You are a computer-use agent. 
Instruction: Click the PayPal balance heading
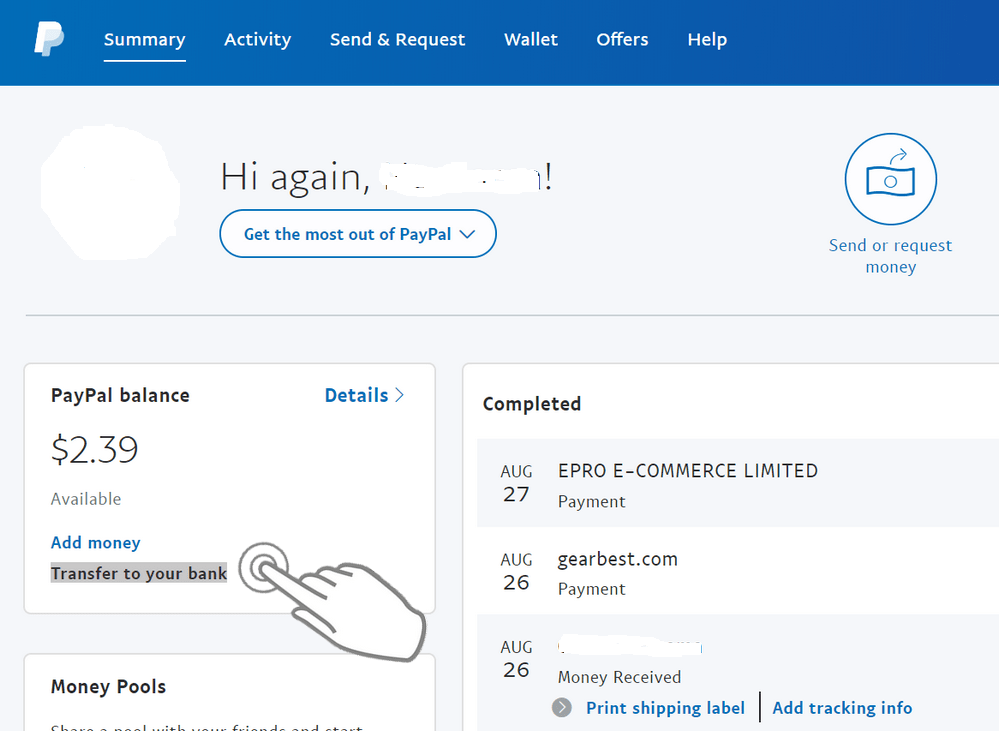(x=120, y=395)
